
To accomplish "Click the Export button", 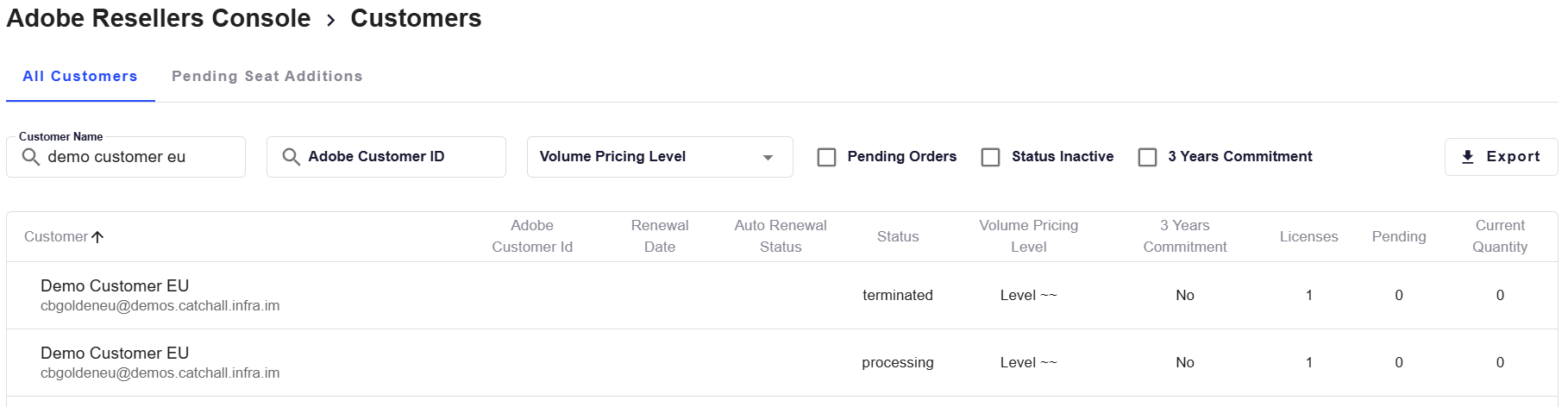I will (1501, 157).
